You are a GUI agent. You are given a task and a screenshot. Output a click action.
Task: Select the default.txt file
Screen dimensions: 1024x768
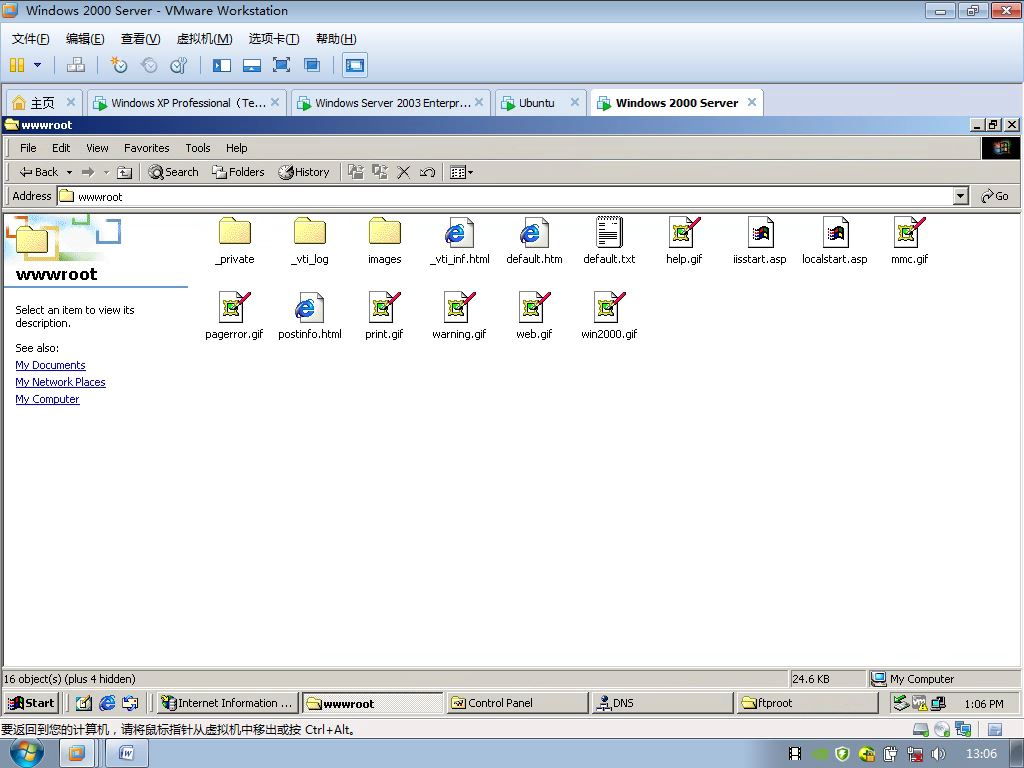609,241
